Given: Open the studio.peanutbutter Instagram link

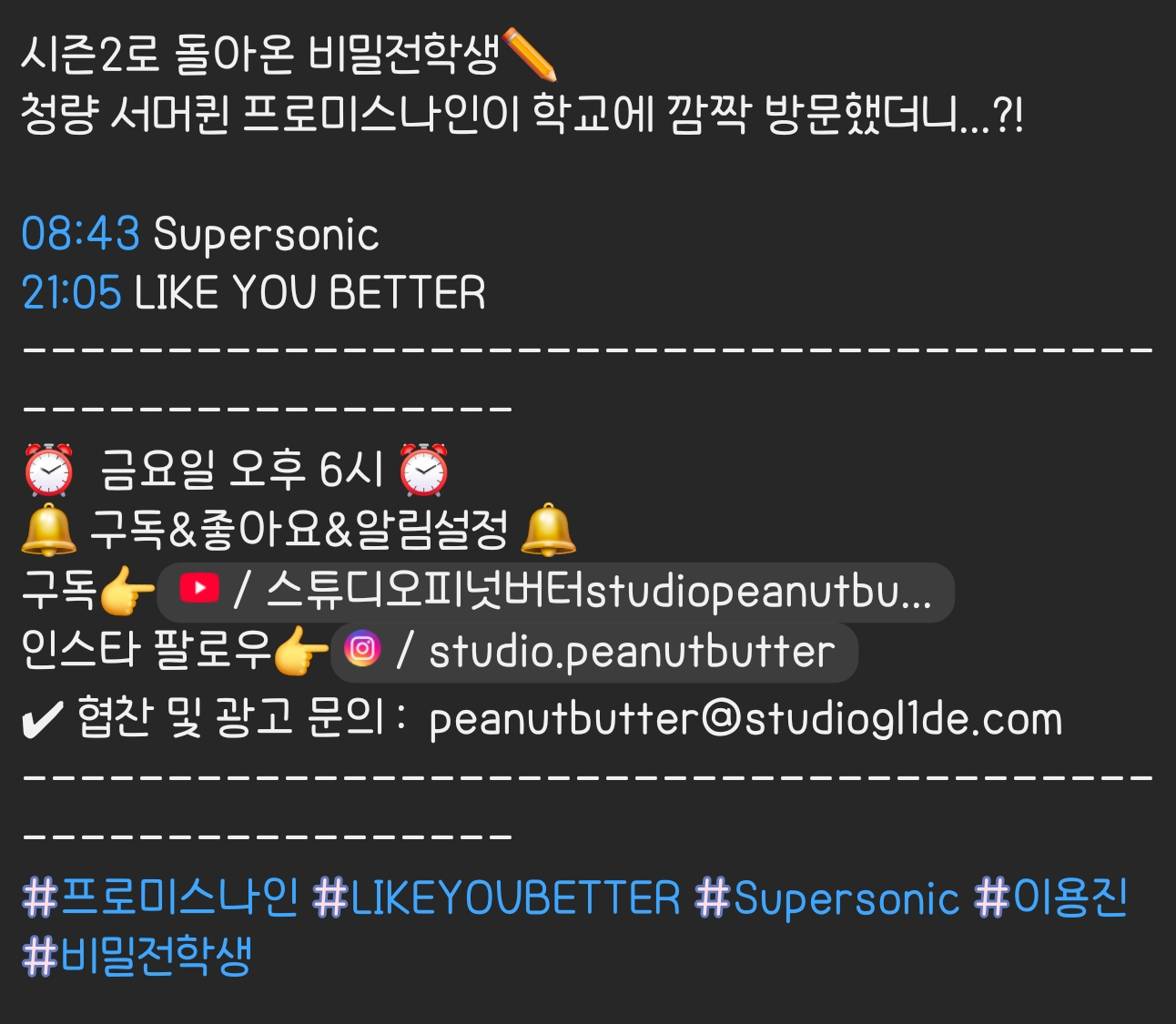Looking at the screenshot, I should pyautogui.click(x=593, y=653).
